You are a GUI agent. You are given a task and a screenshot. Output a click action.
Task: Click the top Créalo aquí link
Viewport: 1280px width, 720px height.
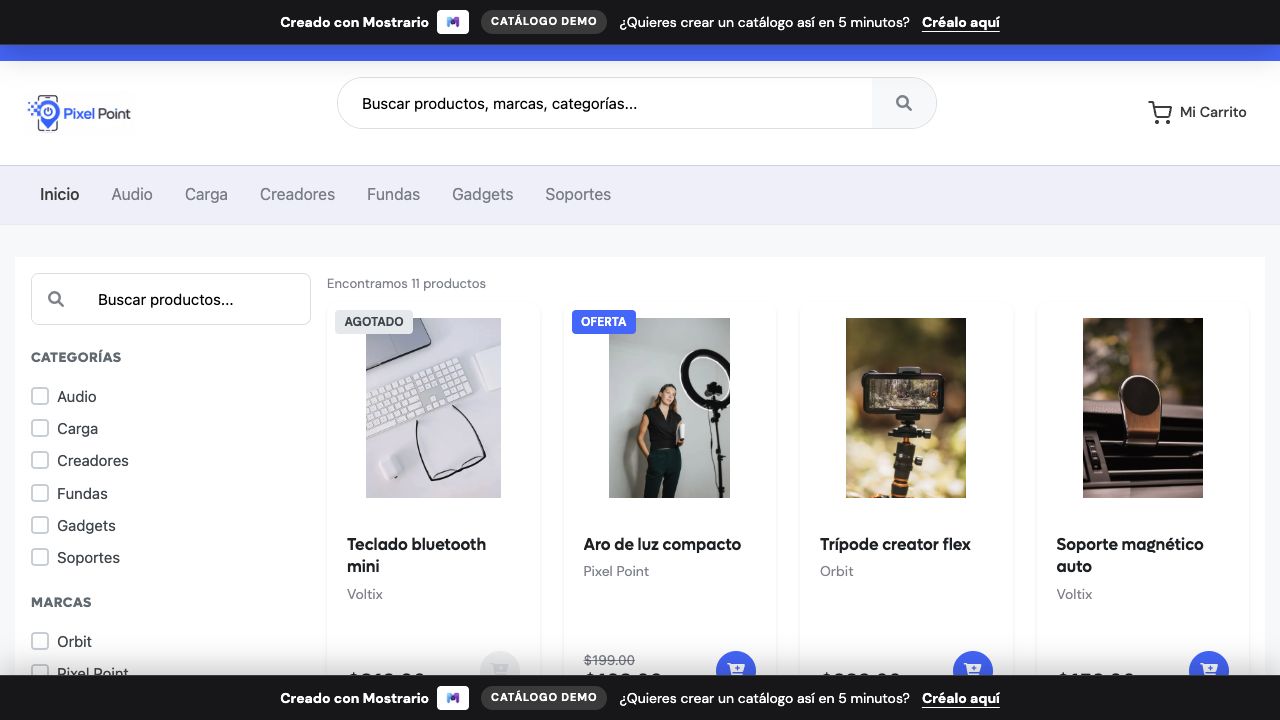[961, 22]
